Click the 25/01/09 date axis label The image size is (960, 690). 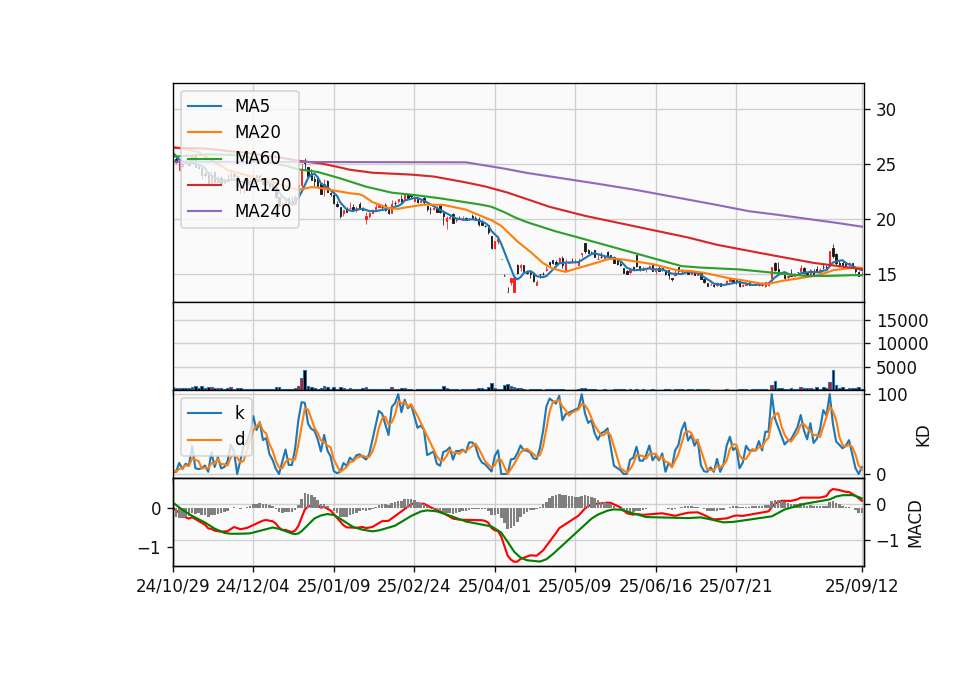tap(334, 586)
